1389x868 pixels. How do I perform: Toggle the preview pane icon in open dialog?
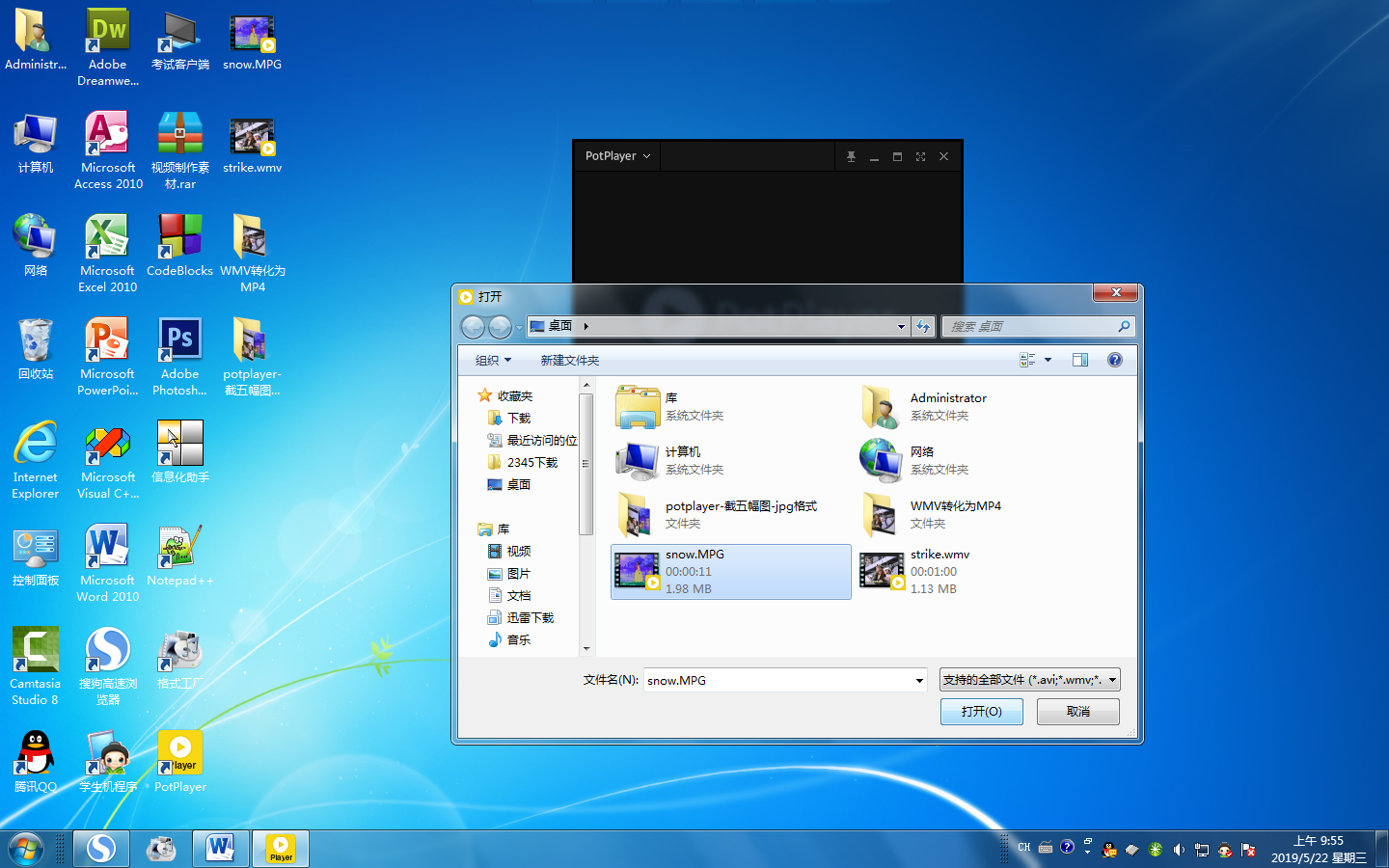(1080, 360)
